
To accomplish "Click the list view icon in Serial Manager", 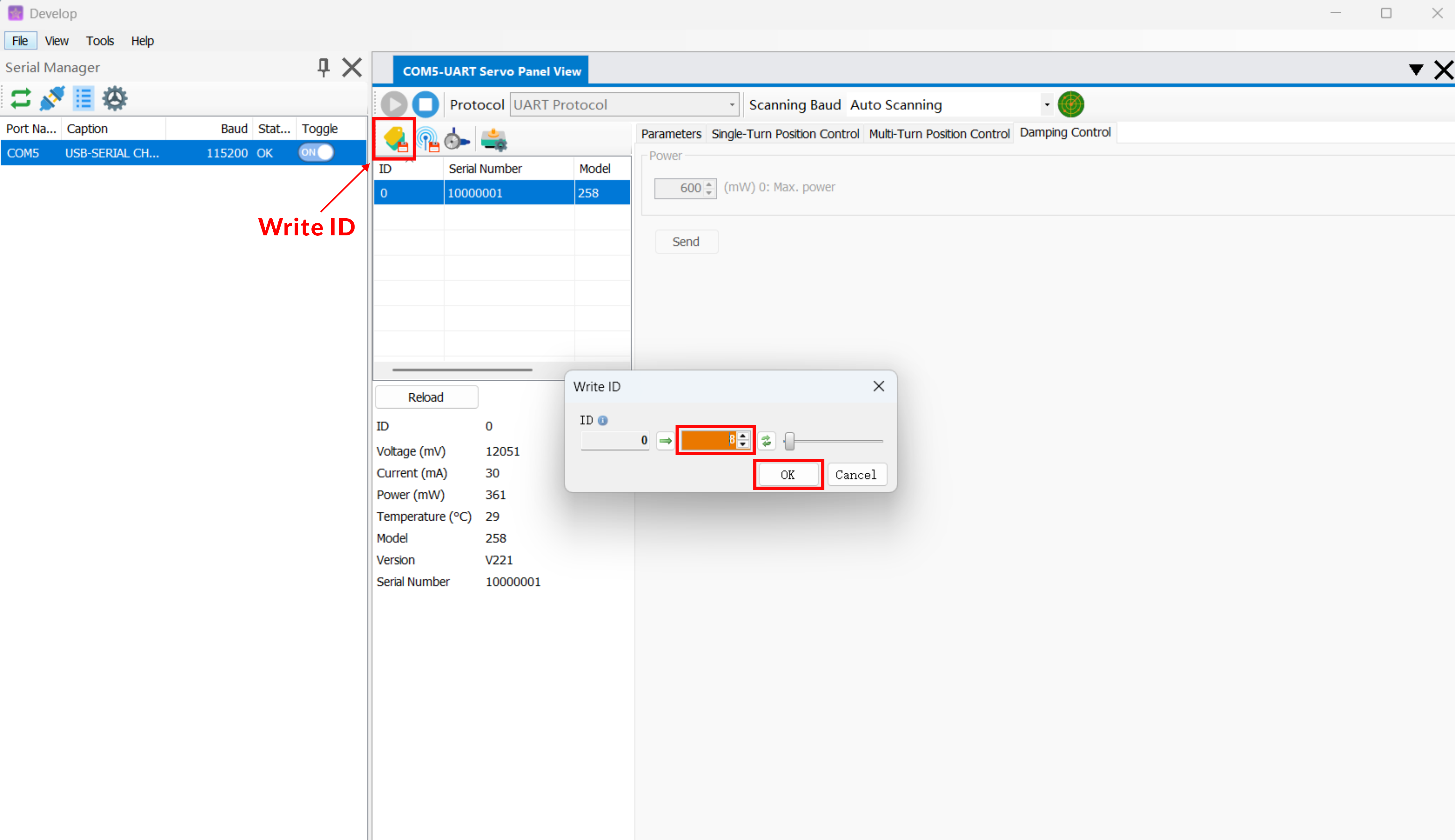I will tap(84, 99).
